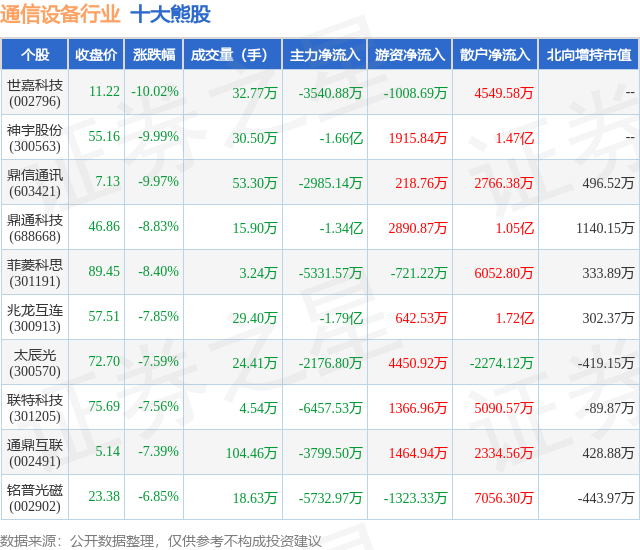Image resolution: width=640 pixels, height=550 pixels.
Task: Click the 十大熊股 title text
Action: [171, 14]
